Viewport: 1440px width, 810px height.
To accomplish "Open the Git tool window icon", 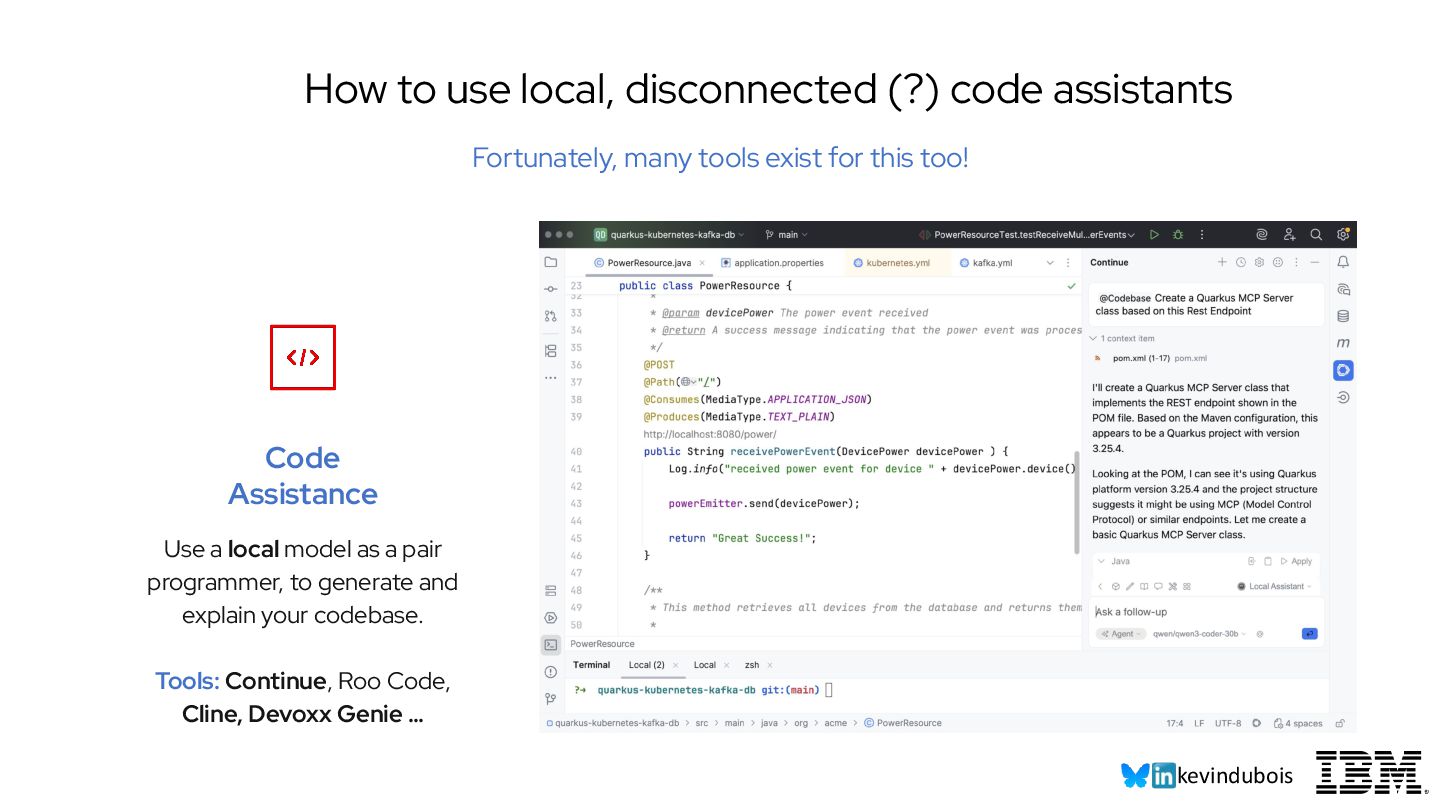I will 550,698.
